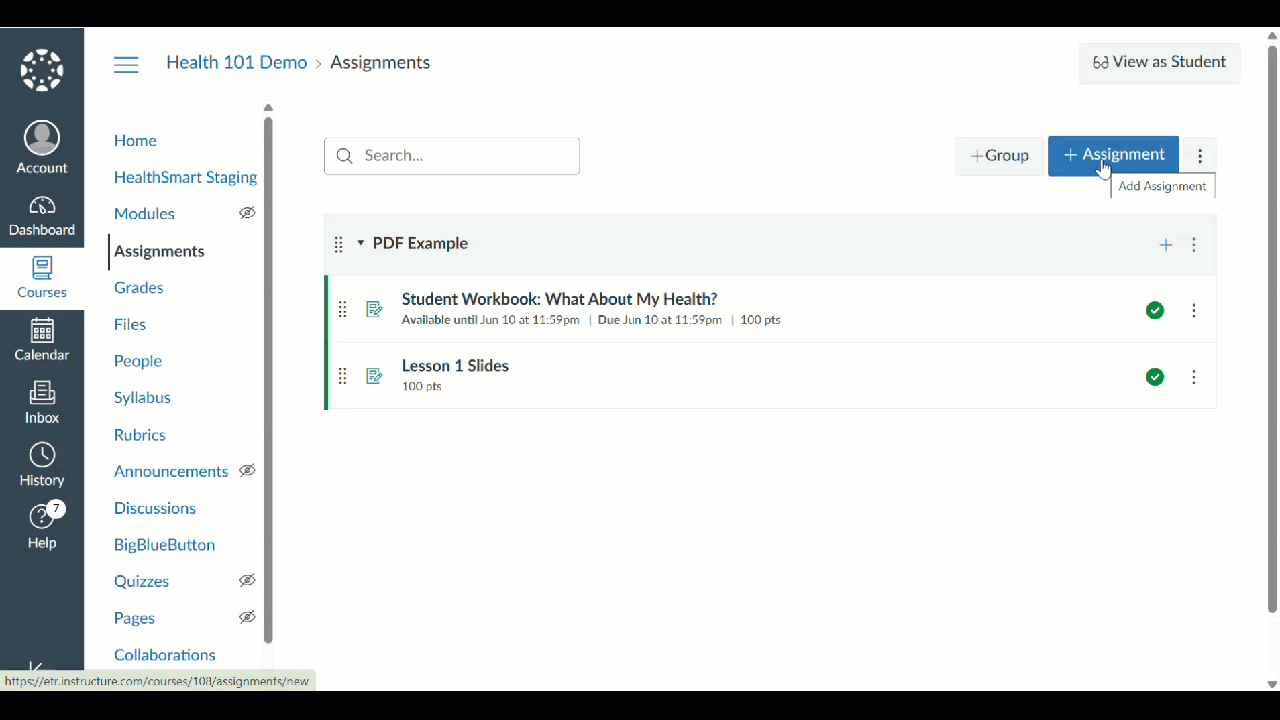This screenshot has height=720, width=1280.
Task: Open options menu for Student Workbook assignment
Action: tap(1193, 310)
